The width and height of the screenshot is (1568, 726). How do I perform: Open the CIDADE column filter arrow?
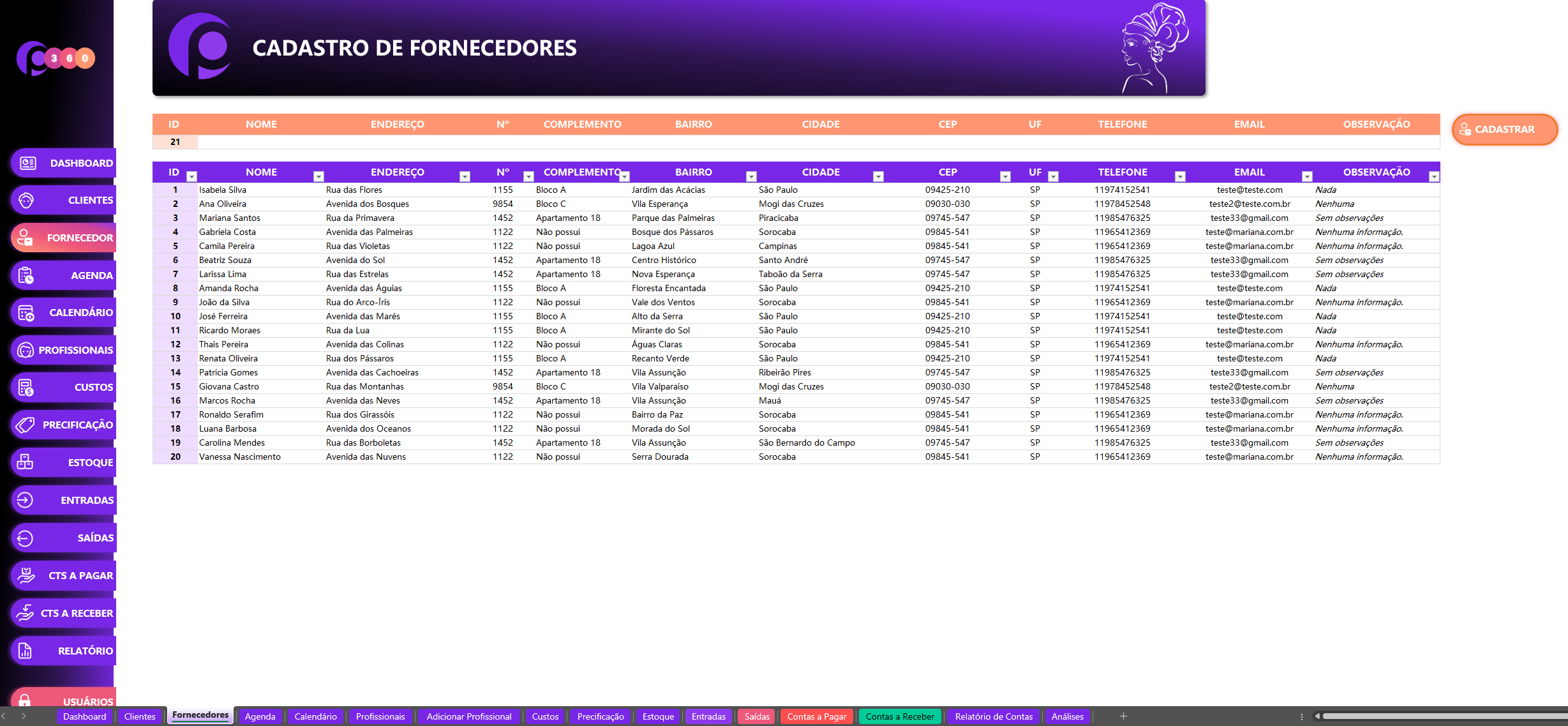878,177
